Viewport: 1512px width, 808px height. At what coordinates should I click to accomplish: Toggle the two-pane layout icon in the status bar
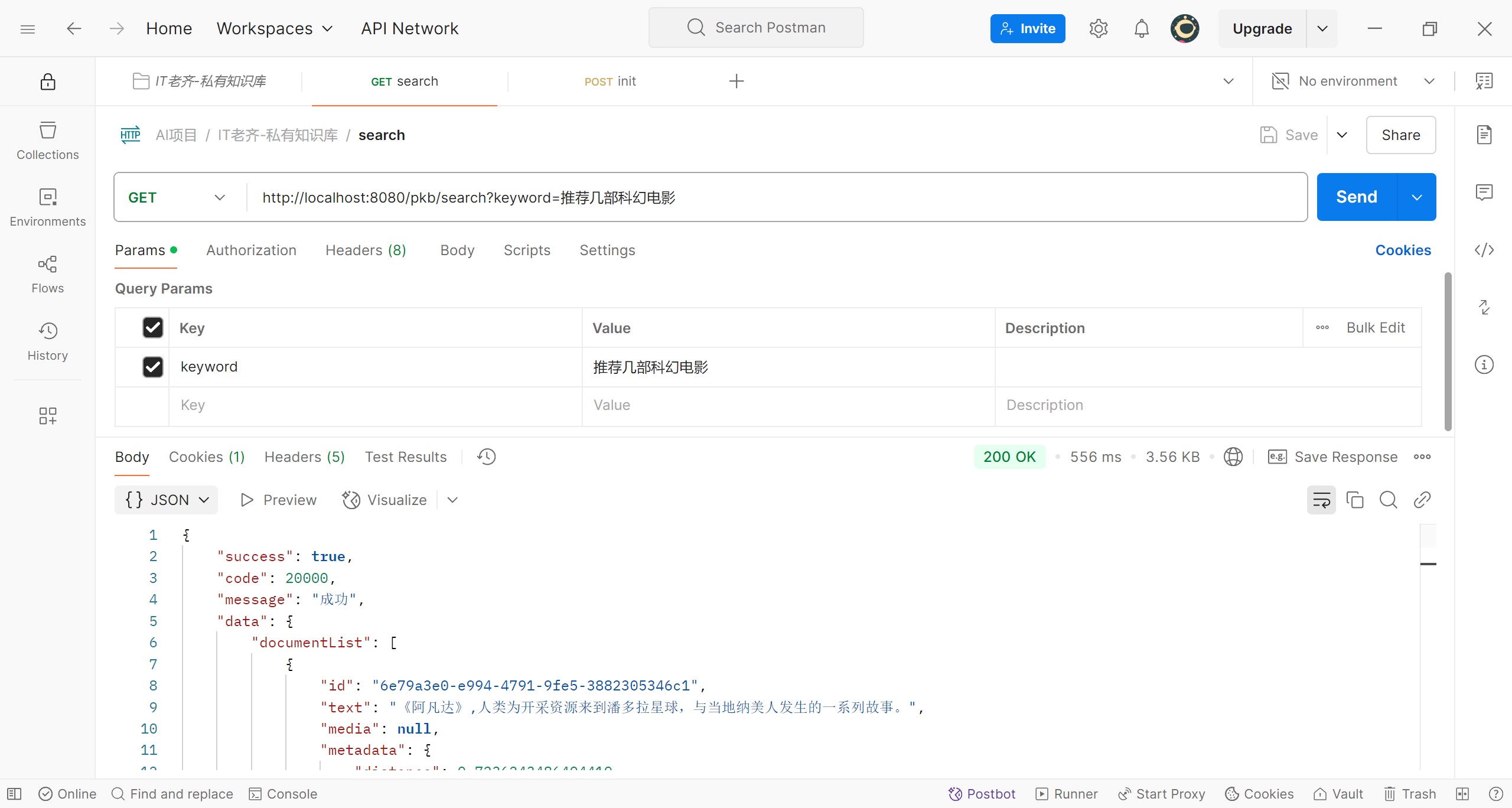[1462, 794]
